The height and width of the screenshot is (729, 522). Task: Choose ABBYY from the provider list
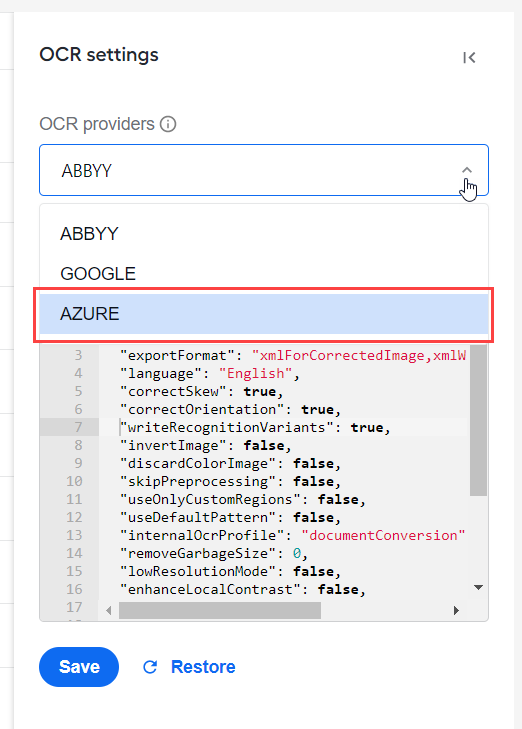tap(264, 233)
